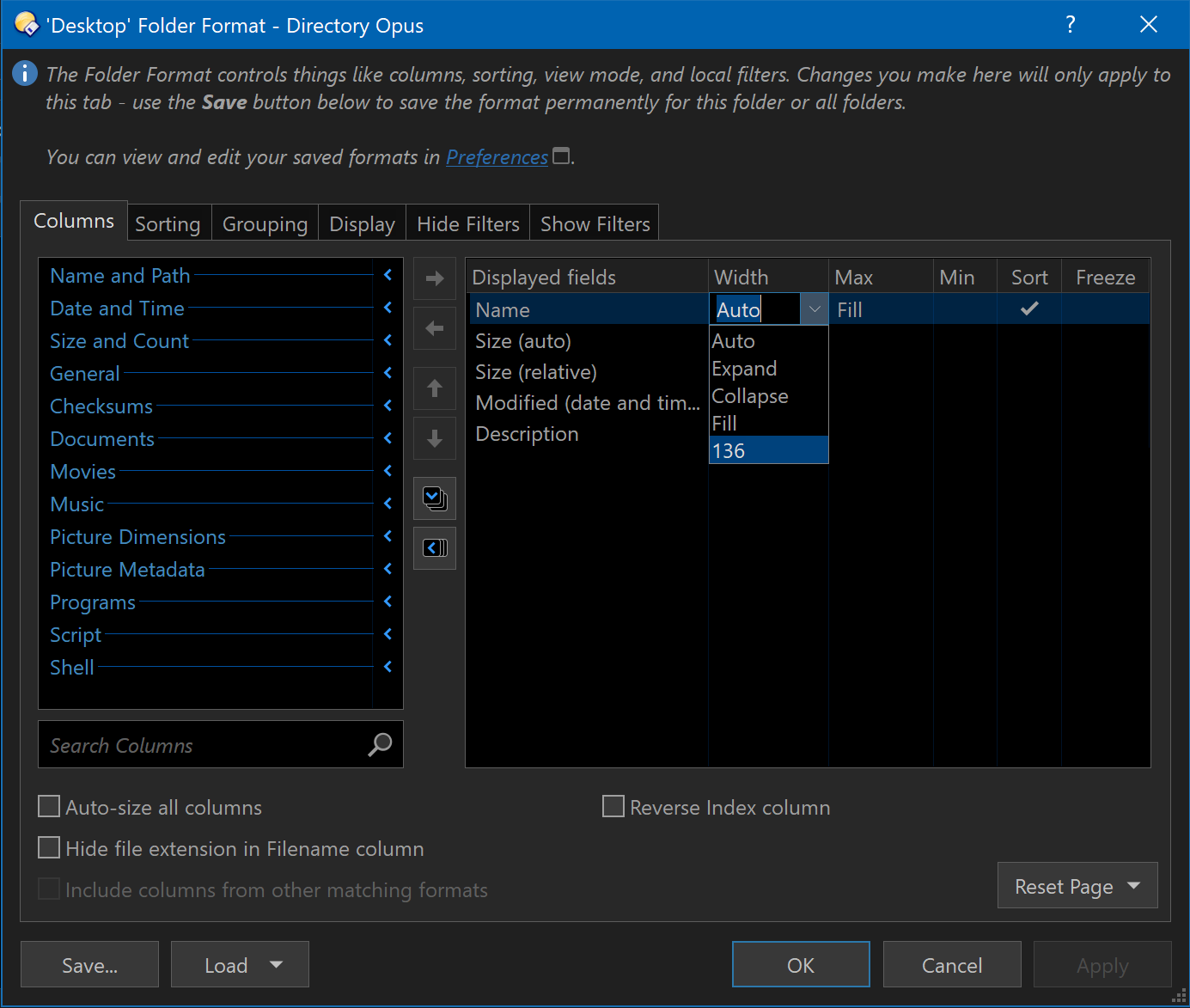
Task: Move selected field down with arrow button
Action: pos(435,438)
